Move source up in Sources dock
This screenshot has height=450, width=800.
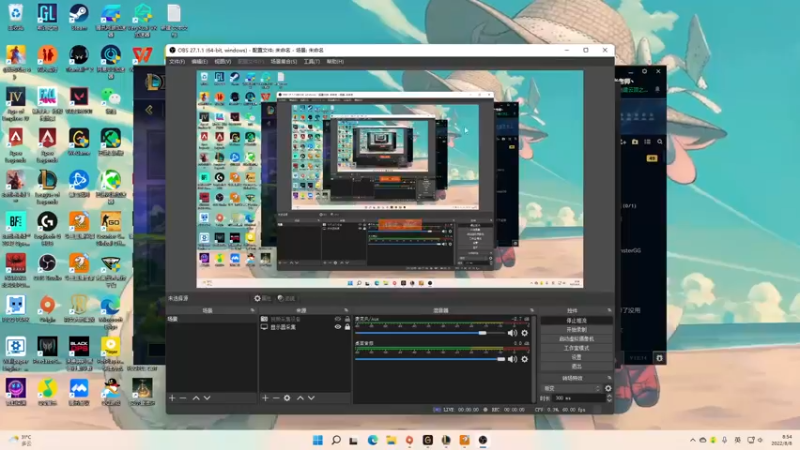(300, 398)
